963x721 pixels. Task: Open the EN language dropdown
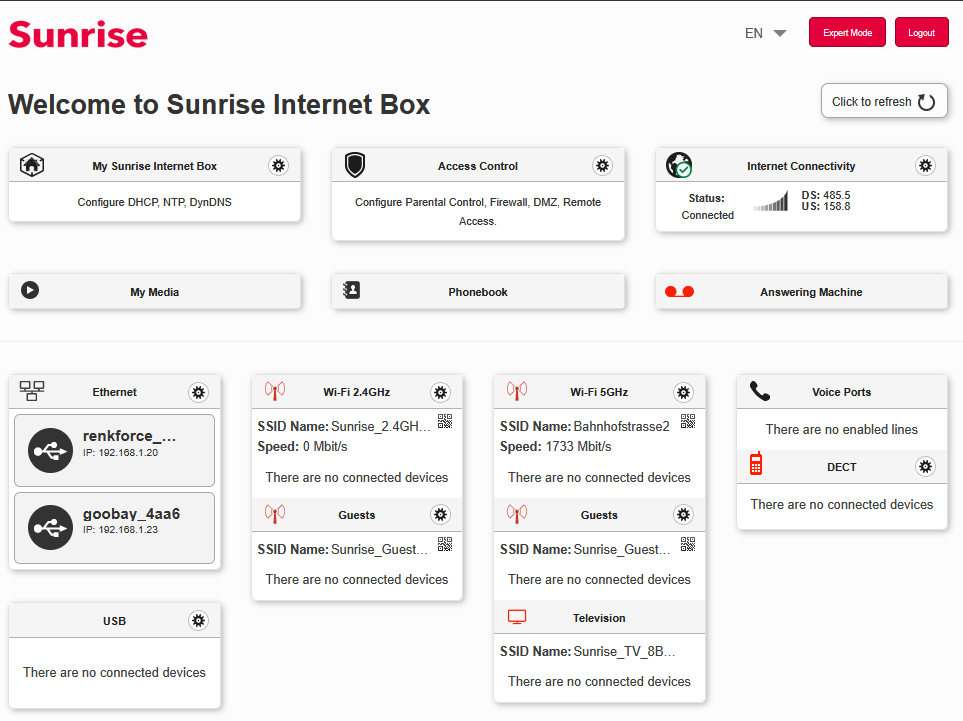coord(765,33)
